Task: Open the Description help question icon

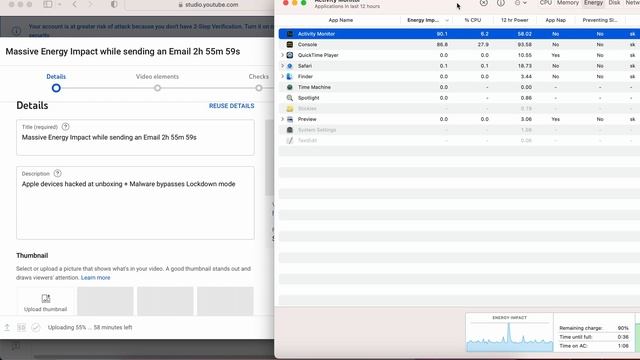Action: click(x=58, y=173)
